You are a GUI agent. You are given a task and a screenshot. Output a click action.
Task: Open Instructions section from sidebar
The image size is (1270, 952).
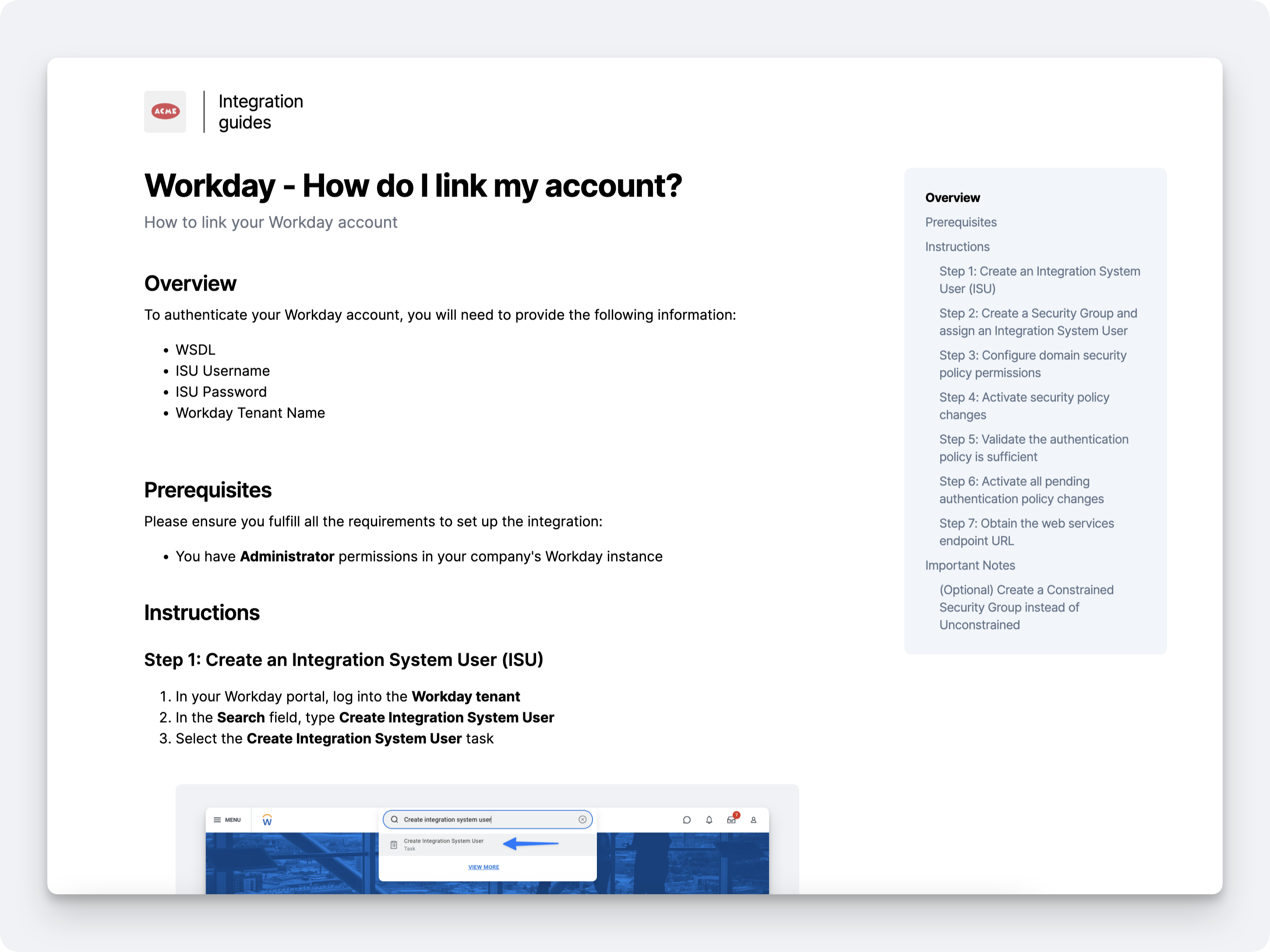click(x=957, y=247)
